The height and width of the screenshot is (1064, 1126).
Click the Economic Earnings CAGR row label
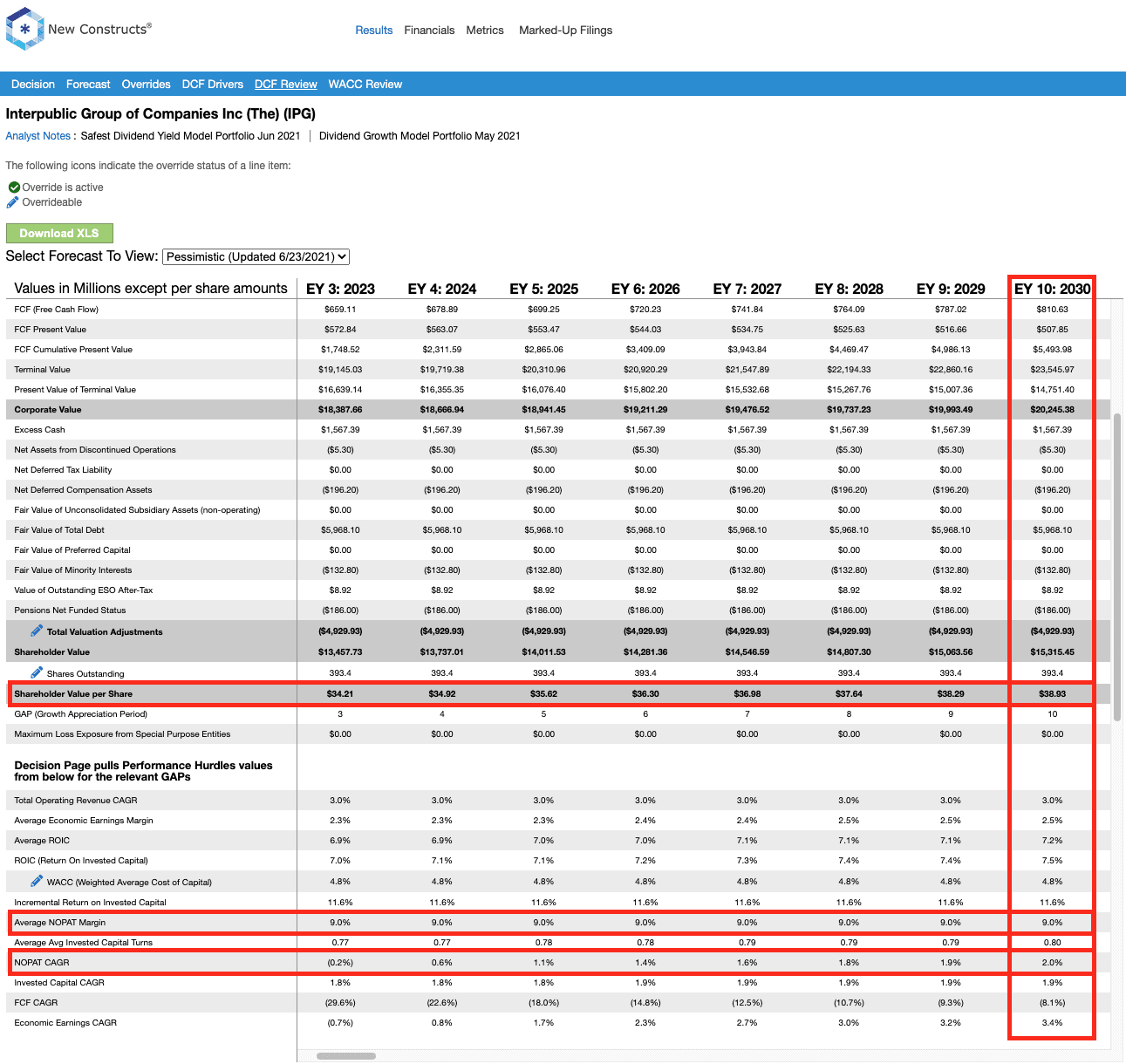pyautogui.click(x=65, y=1023)
